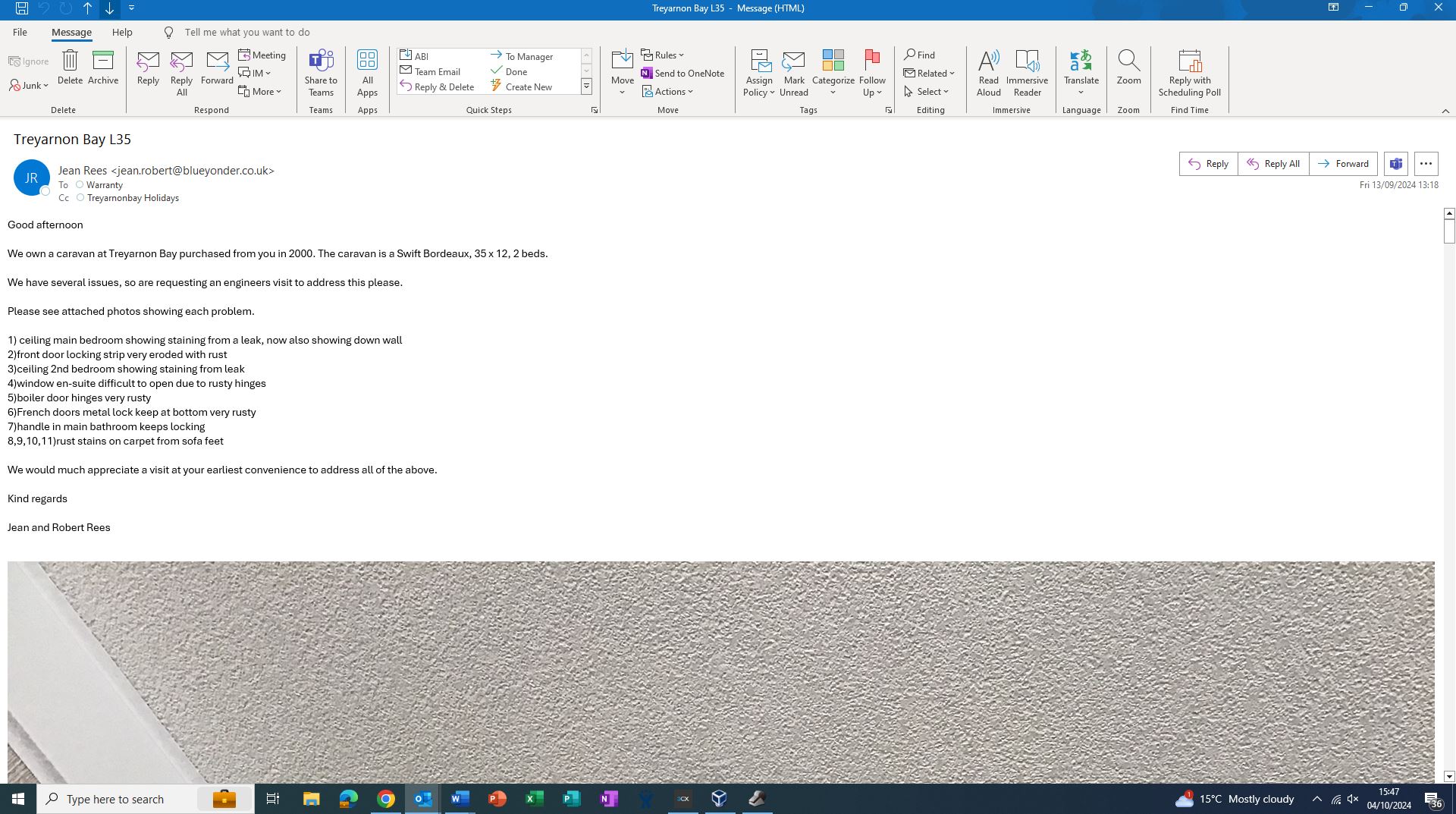1456x814 pixels.
Task: Collapse the ribbon with the chevron
Action: [1445, 111]
